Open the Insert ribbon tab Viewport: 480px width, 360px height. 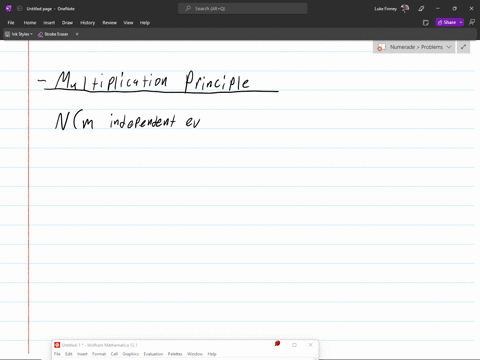coord(49,23)
